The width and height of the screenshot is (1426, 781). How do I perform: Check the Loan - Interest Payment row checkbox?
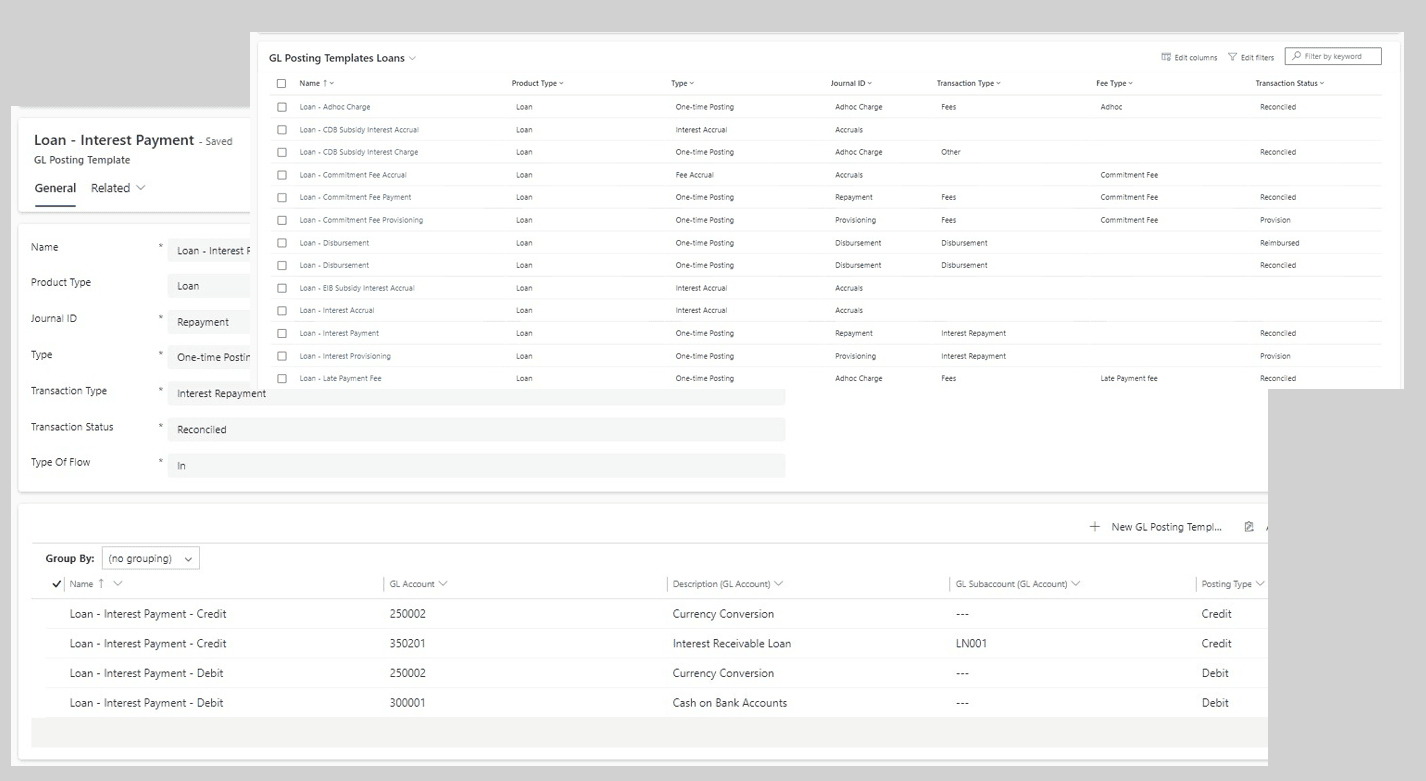tap(281, 333)
